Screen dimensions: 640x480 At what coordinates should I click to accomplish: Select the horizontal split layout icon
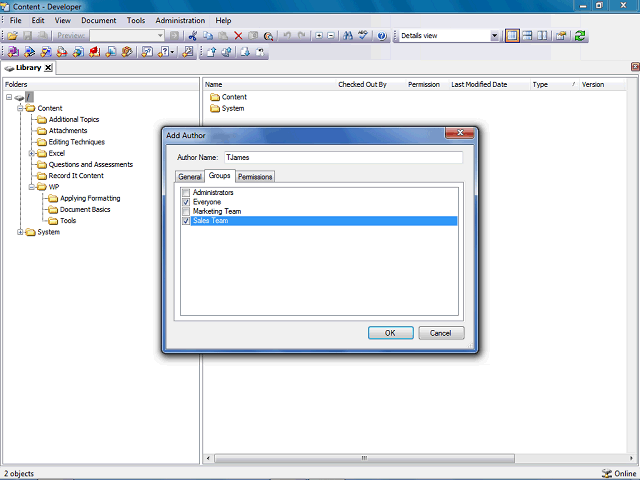click(527, 36)
